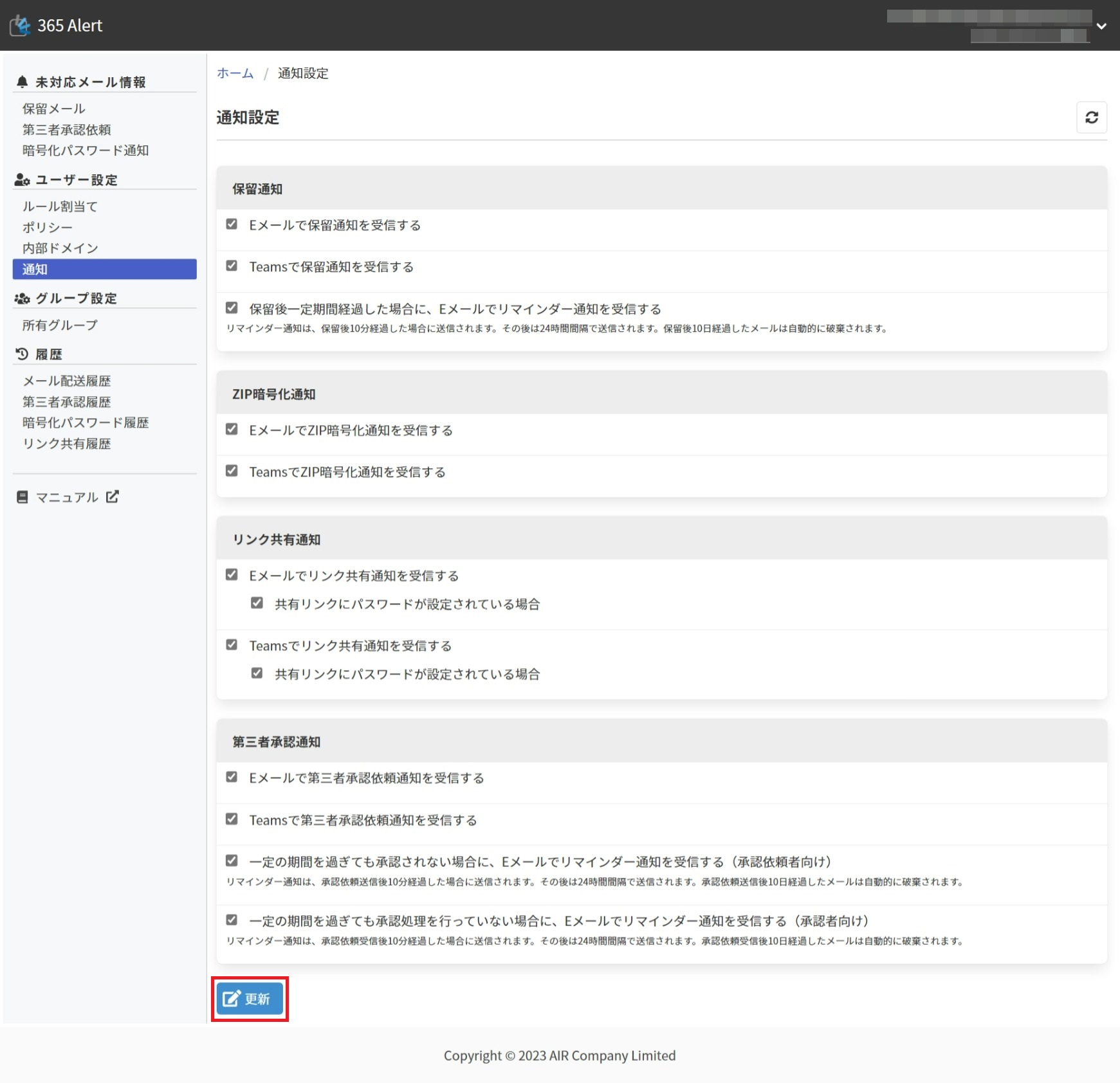Toggle TeamsでZIP暗号化通知を受信する checkbox
1120x1083 pixels.
(x=232, y=471)
